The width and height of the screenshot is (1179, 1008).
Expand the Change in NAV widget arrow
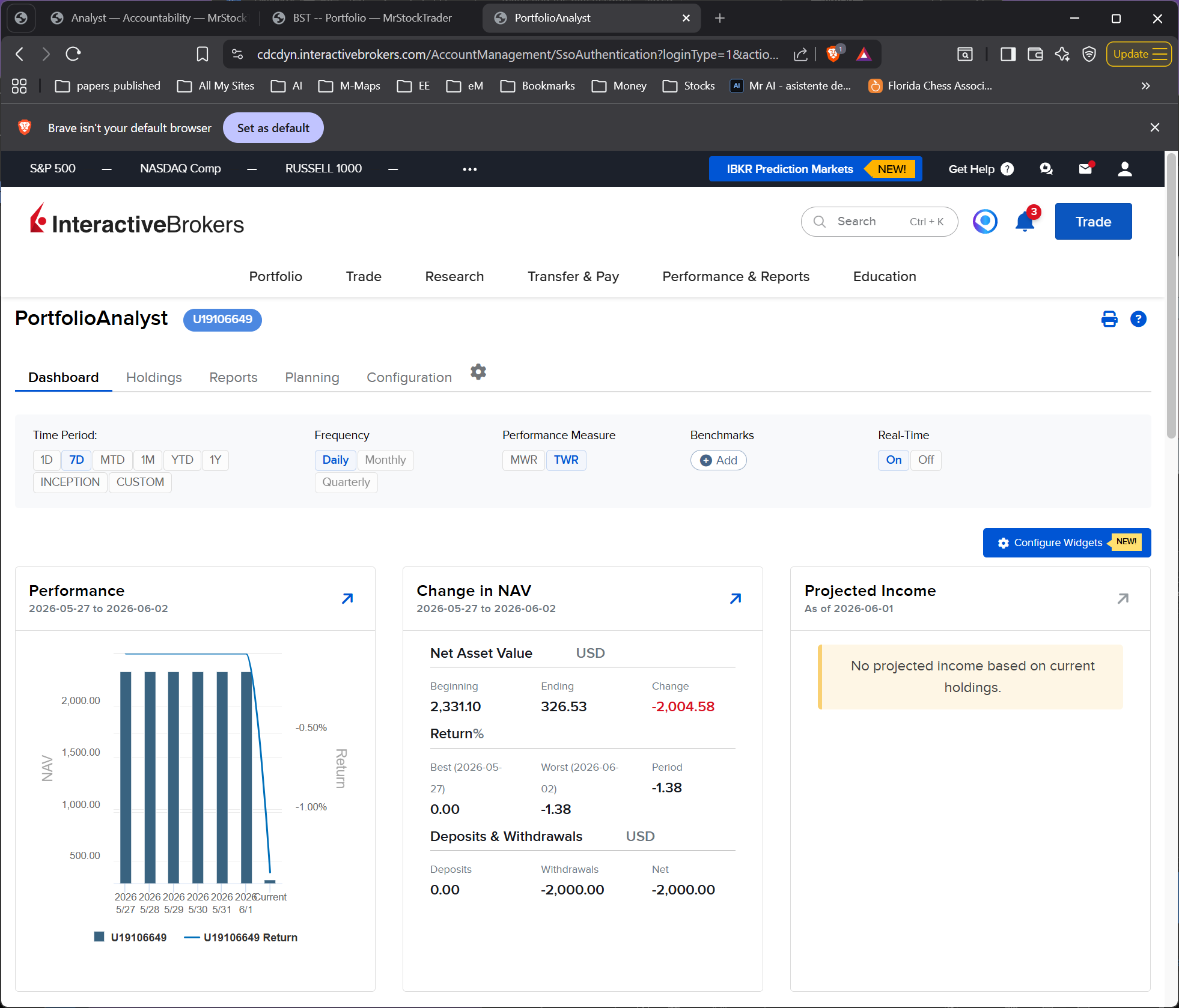[x=736, y=598]
